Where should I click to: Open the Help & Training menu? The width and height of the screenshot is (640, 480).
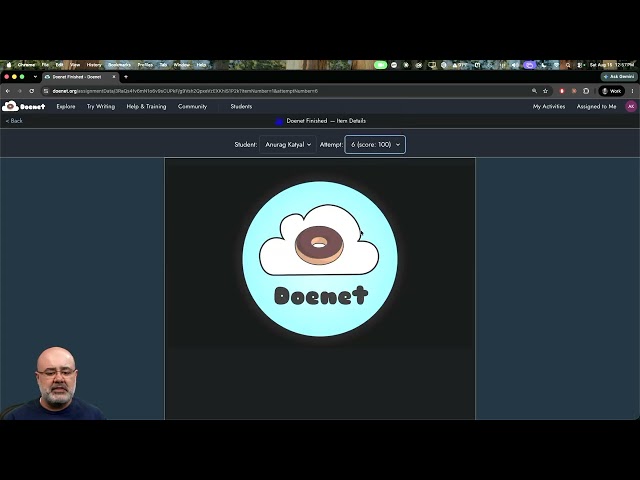[x=146, y=107]
